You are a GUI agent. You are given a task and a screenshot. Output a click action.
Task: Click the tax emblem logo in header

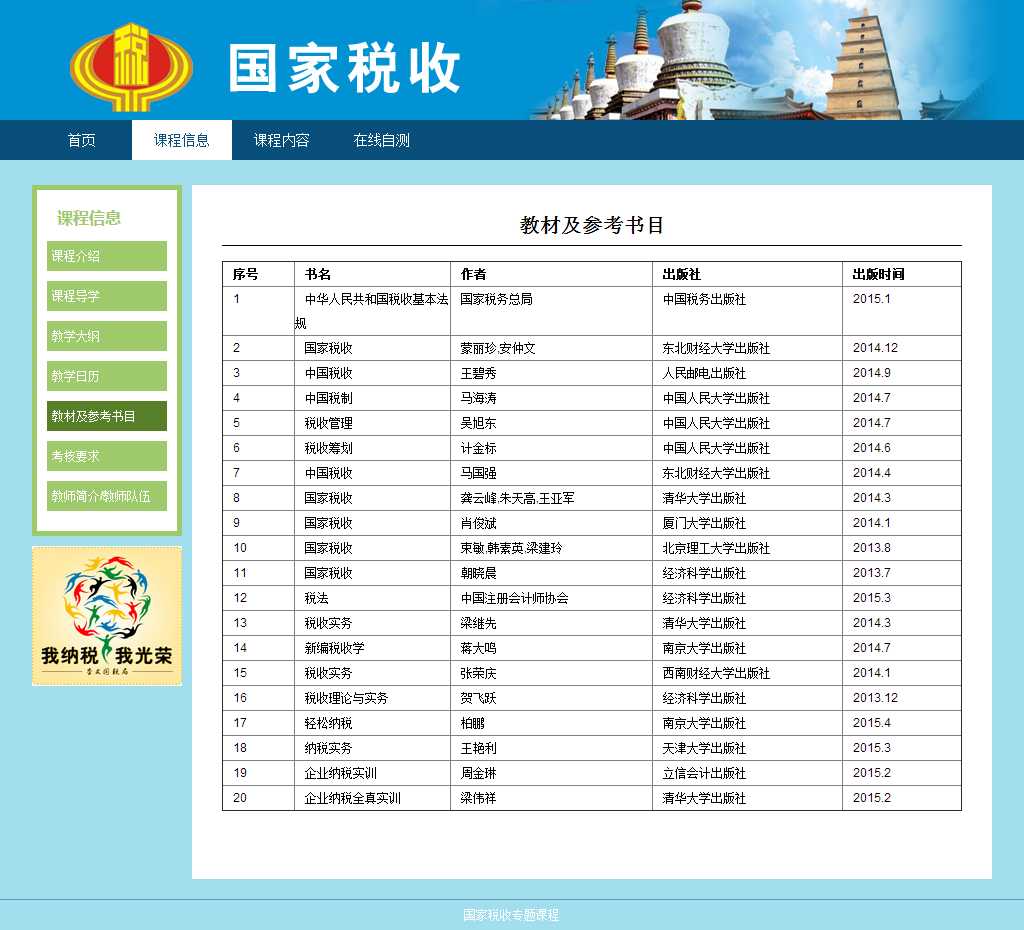[x=131, y=67]
